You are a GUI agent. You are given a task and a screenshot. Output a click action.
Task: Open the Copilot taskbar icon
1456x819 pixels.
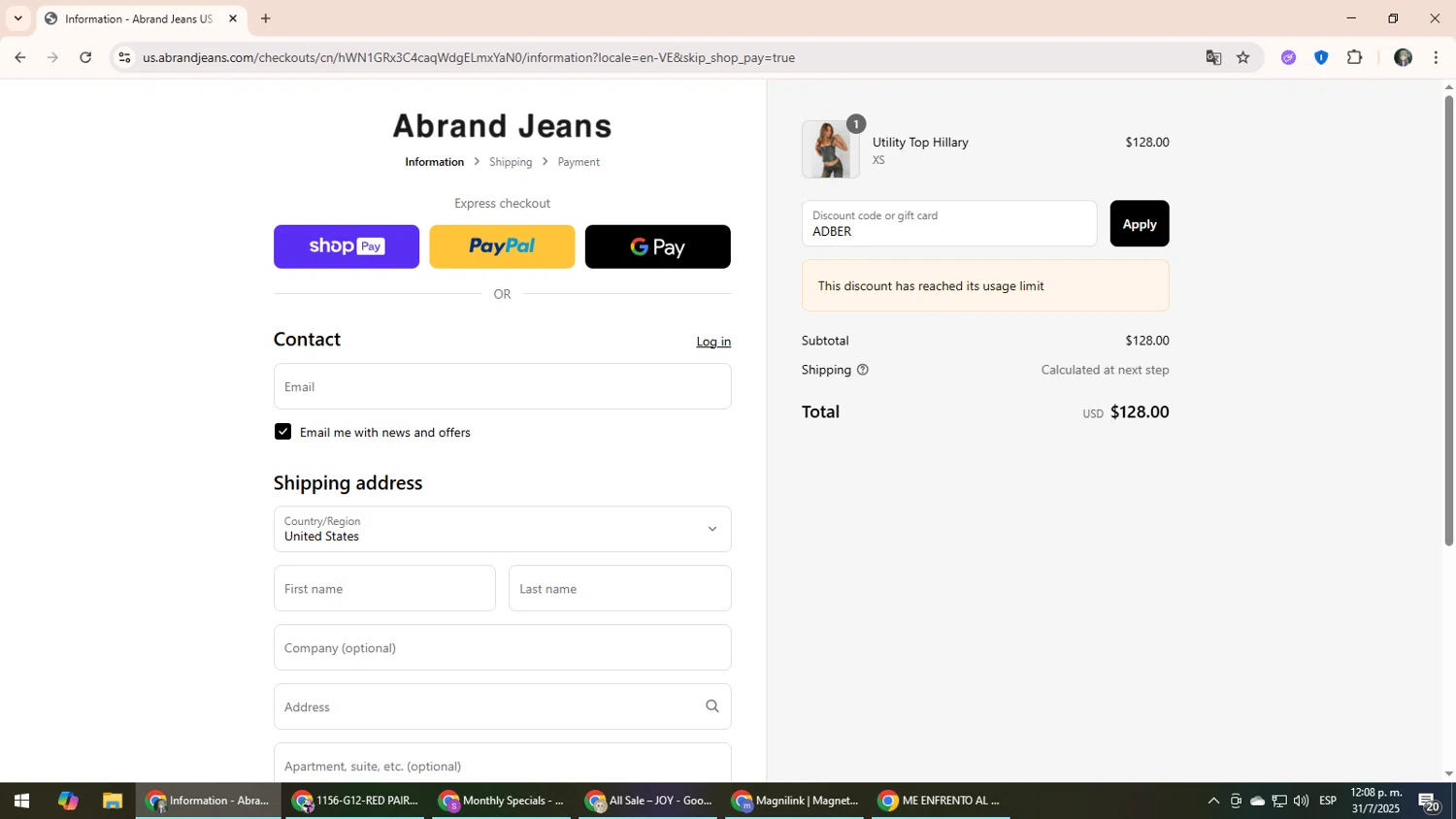click(x=67, y=801)
